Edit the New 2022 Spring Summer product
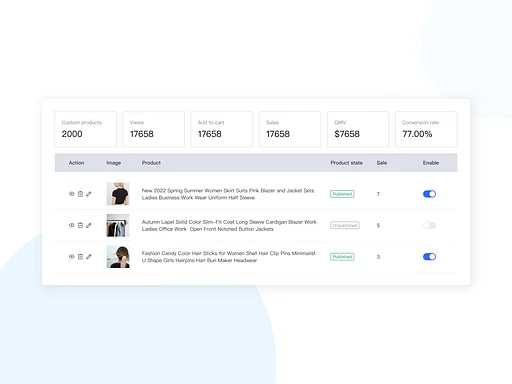This screenshot has width=512, height=384. (x=89, y=194)
